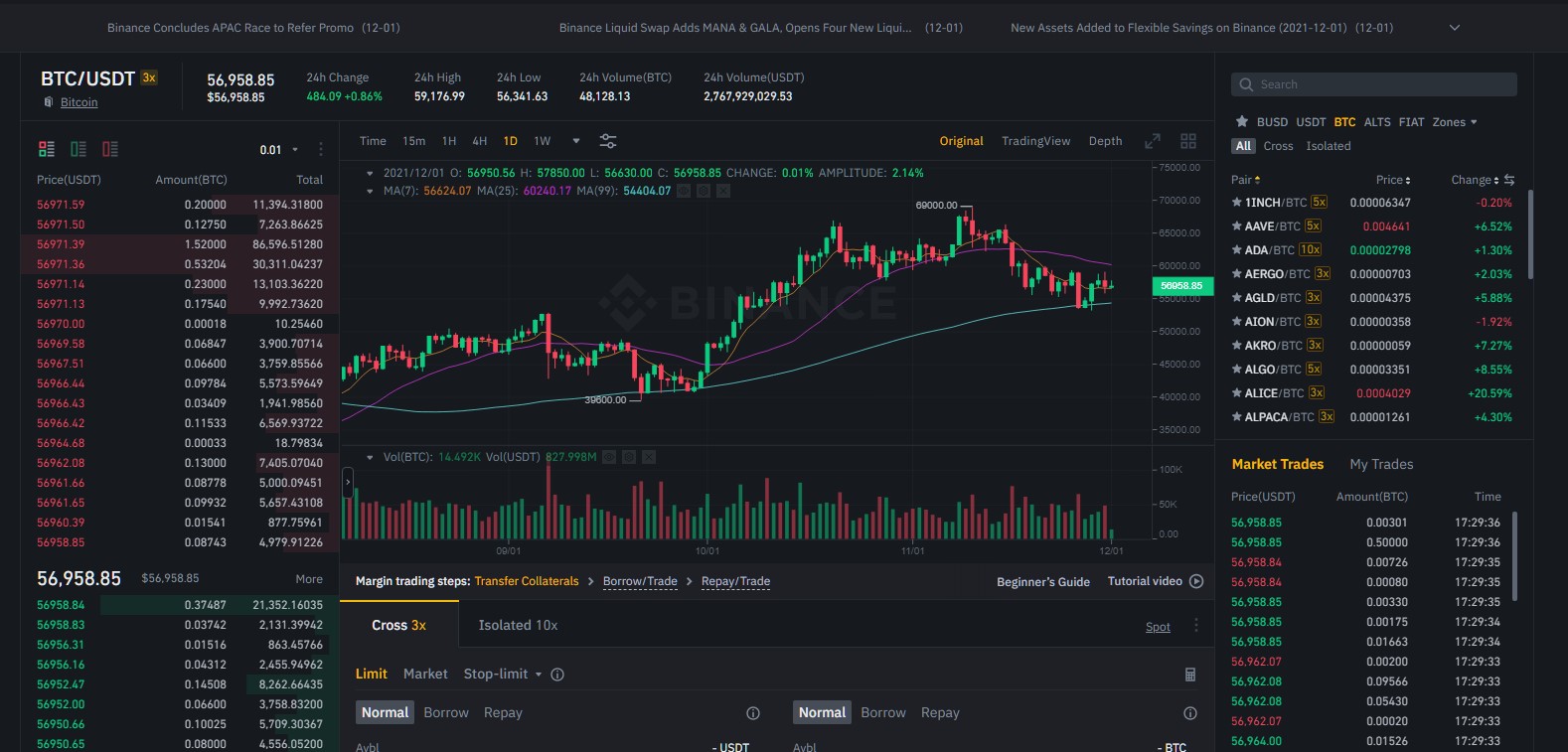
Task: Open more chart time intervals dropdown
Action: [575, 141]
